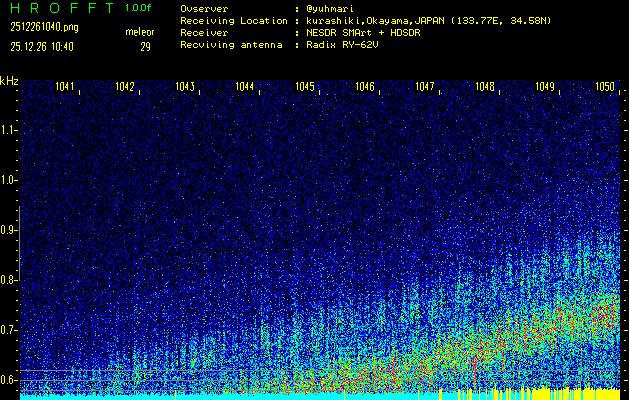Click the 1041 time marker

(65, 87)
